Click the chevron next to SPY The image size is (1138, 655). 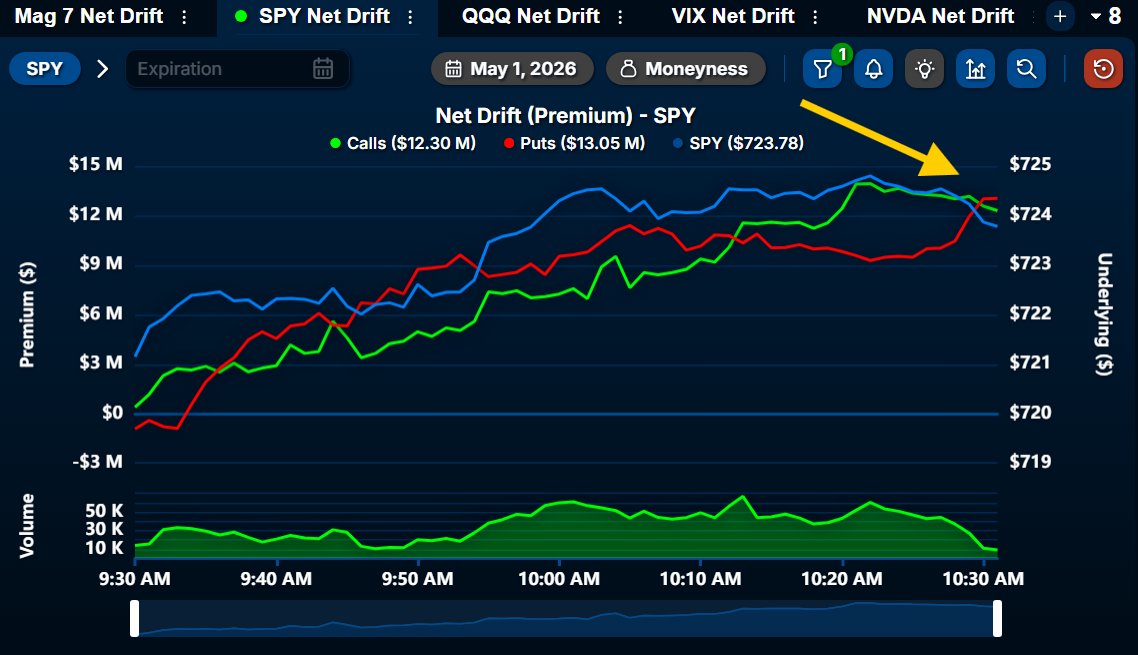[x=102, y=69]
